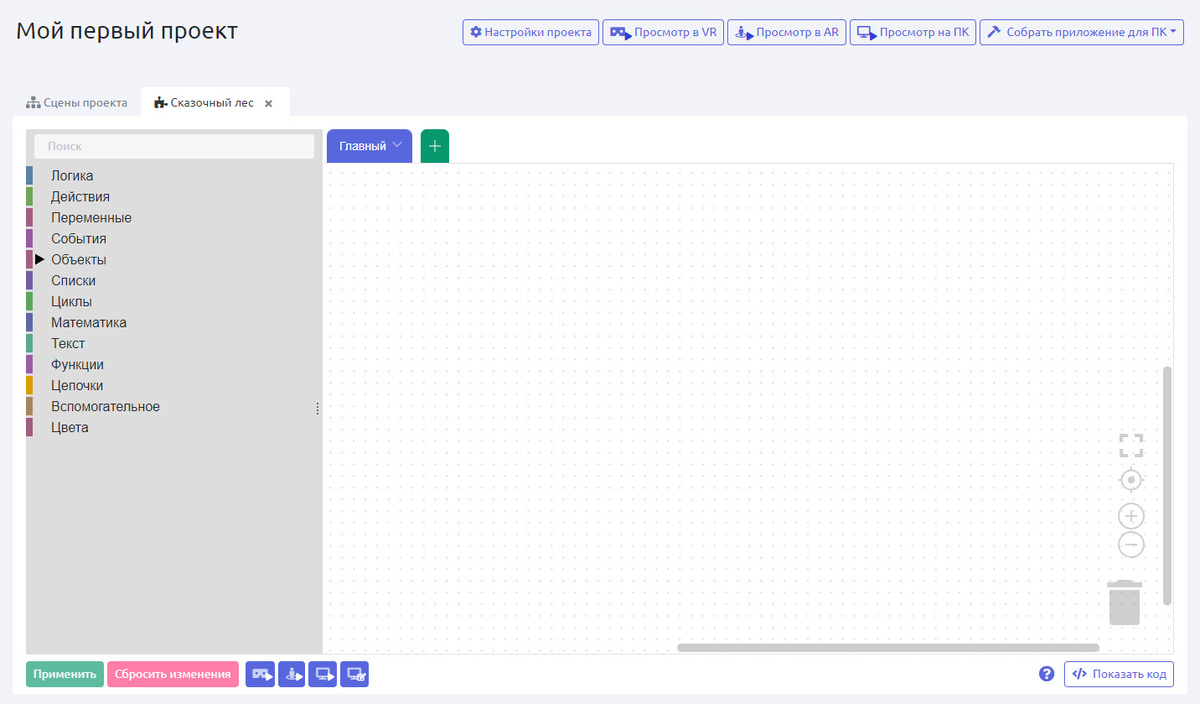Viewport: 1200px width, 704px height.
Task: Click Просмотр в VR top button
Action: (663, 32)
